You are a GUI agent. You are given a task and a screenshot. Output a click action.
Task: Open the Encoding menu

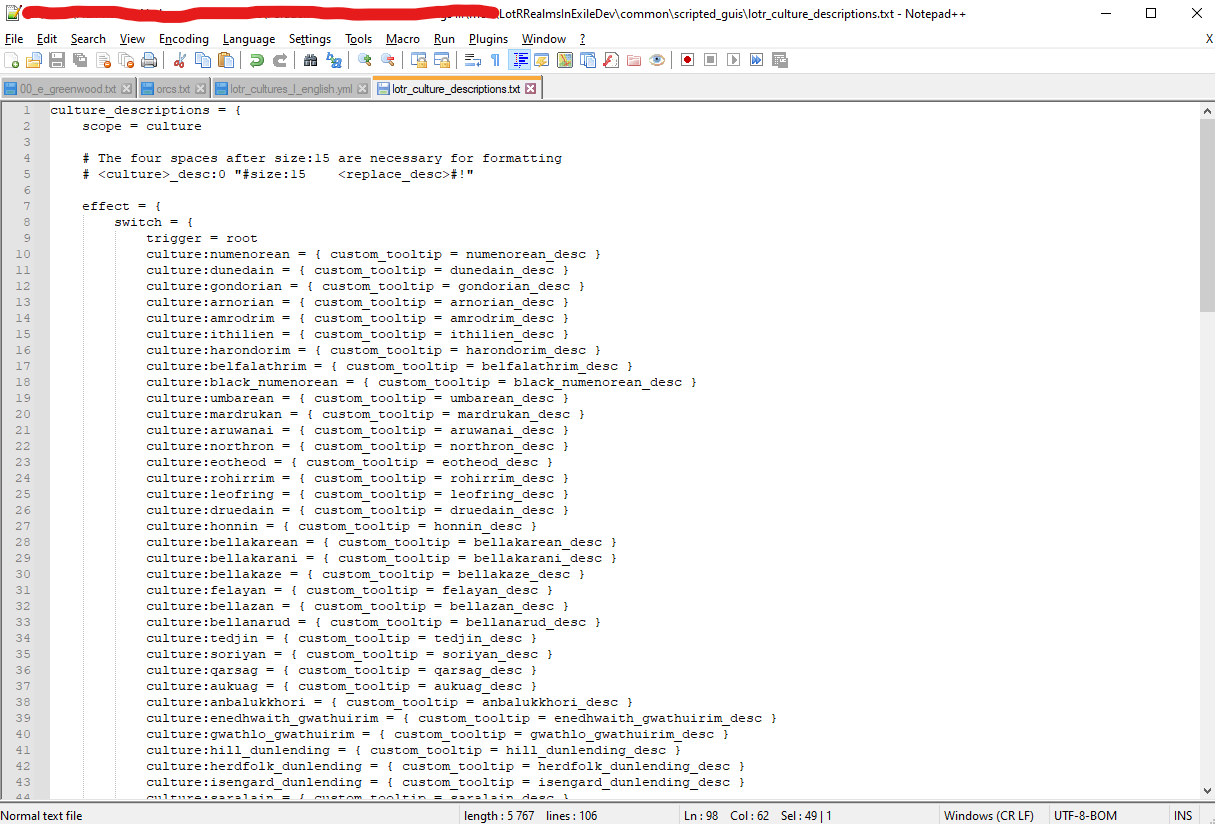pyautogui.click(x=184, y=39)
